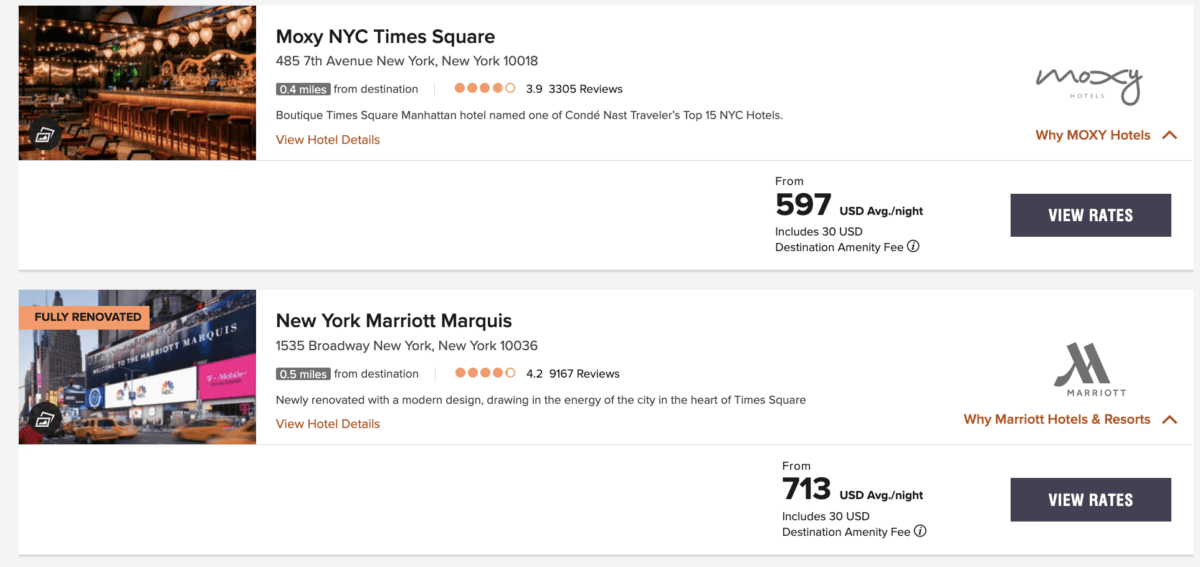The image size is (1200, 567).
Task: Open View Hotel Details for Moxy
Action: click(328, 140)
